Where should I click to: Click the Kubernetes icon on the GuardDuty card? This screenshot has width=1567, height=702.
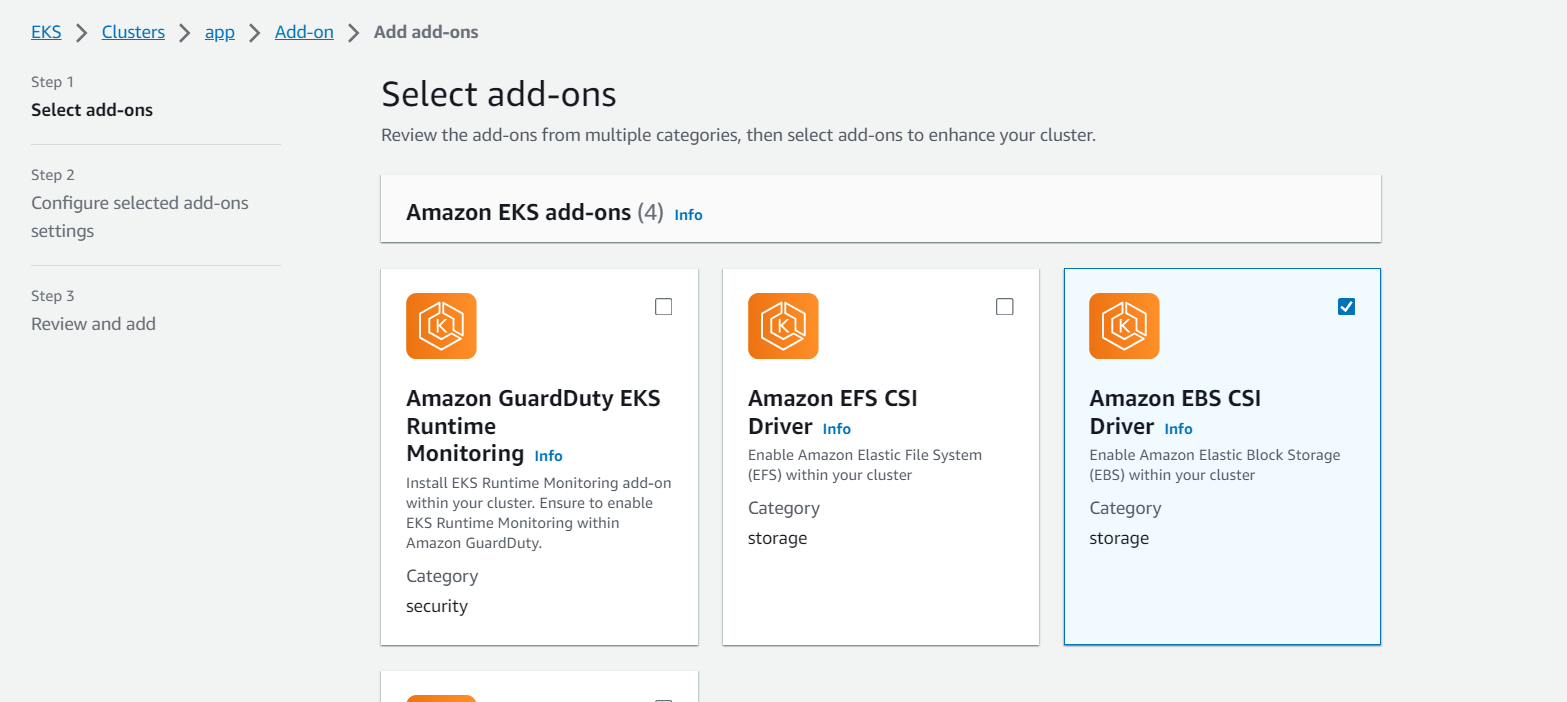pos(441,326)
